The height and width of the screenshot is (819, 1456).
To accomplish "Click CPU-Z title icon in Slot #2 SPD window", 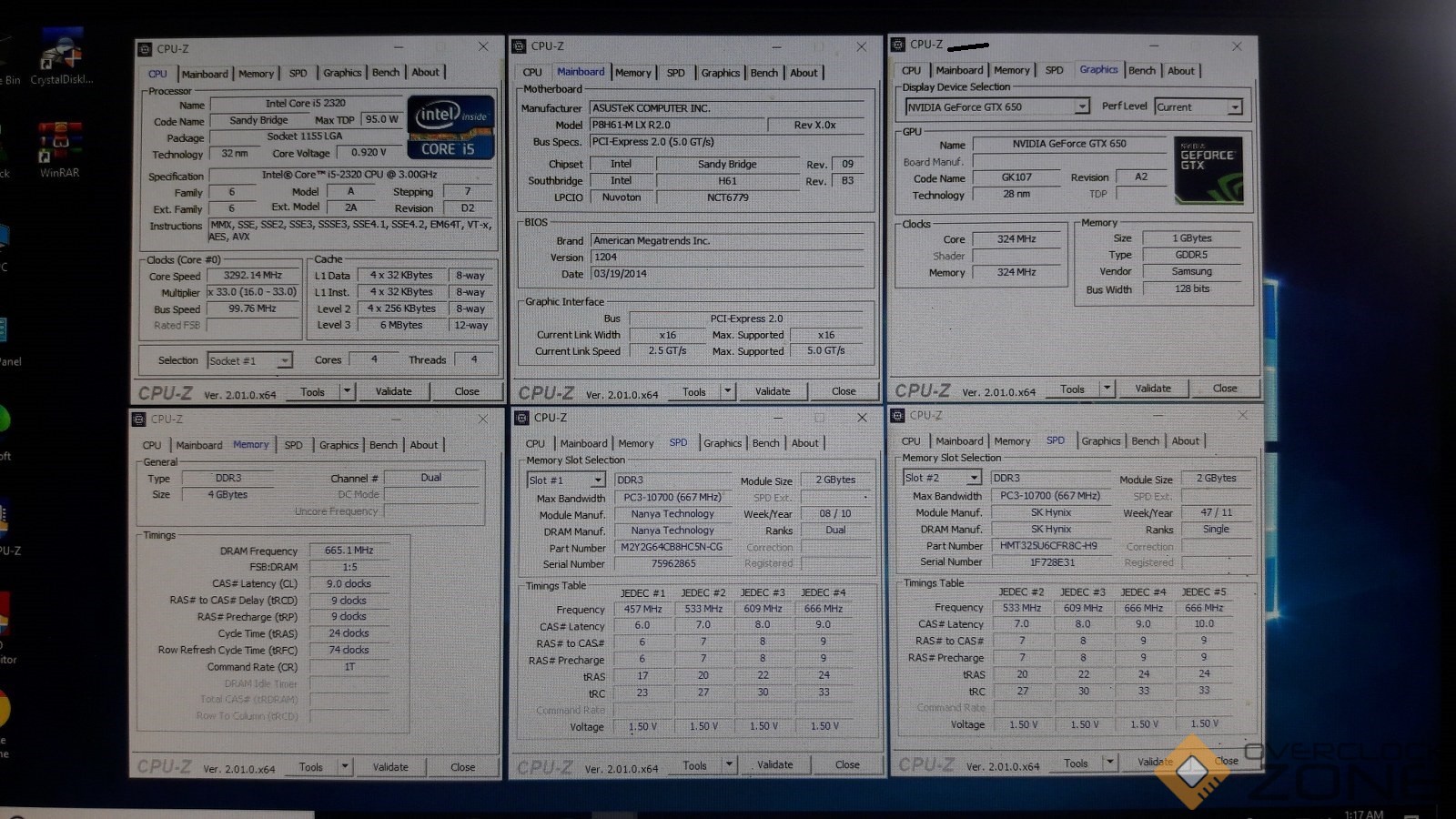I will tap(897, 415).
